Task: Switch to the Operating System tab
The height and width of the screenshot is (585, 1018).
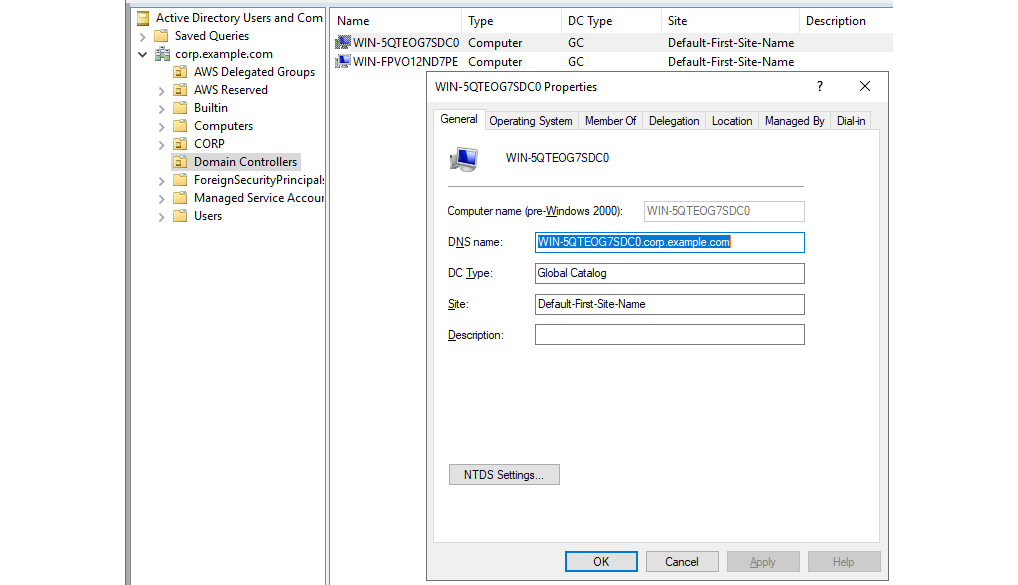Action: (531, 120)
